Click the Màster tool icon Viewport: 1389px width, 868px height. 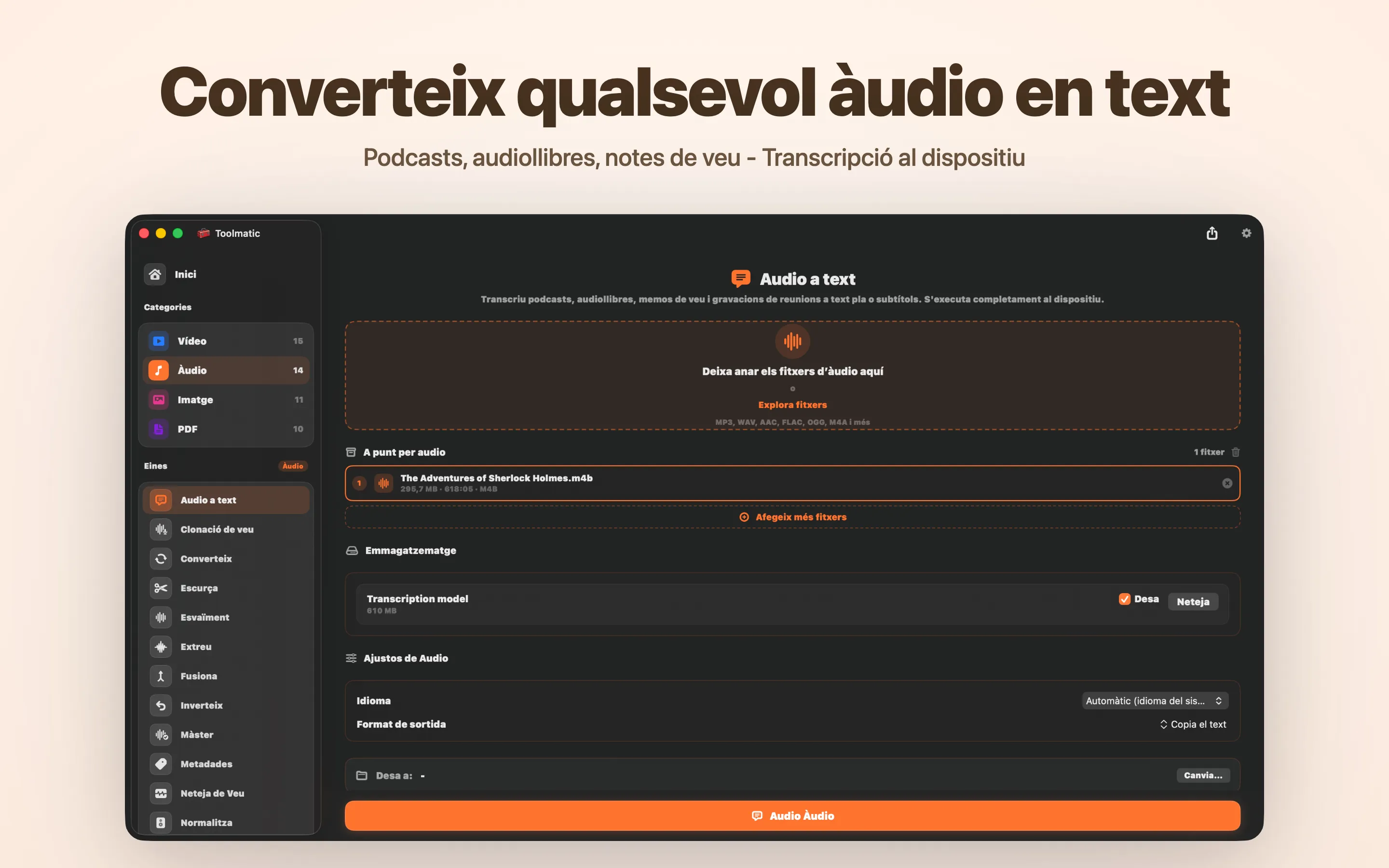(161, 734)
